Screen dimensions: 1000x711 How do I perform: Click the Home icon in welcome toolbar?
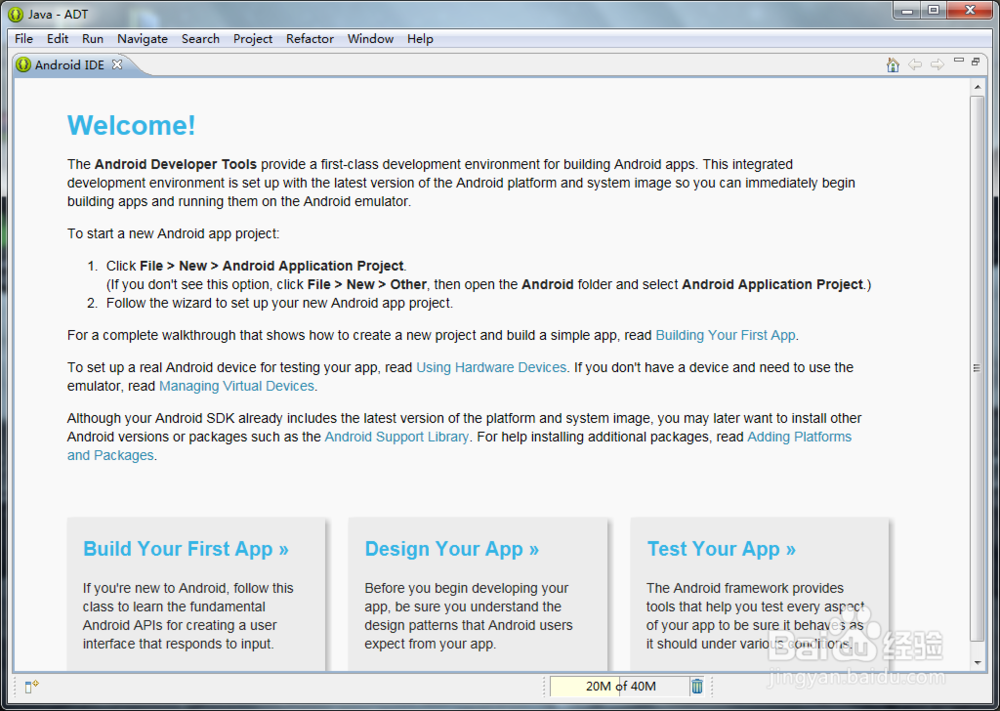click(x=893, y=65)
